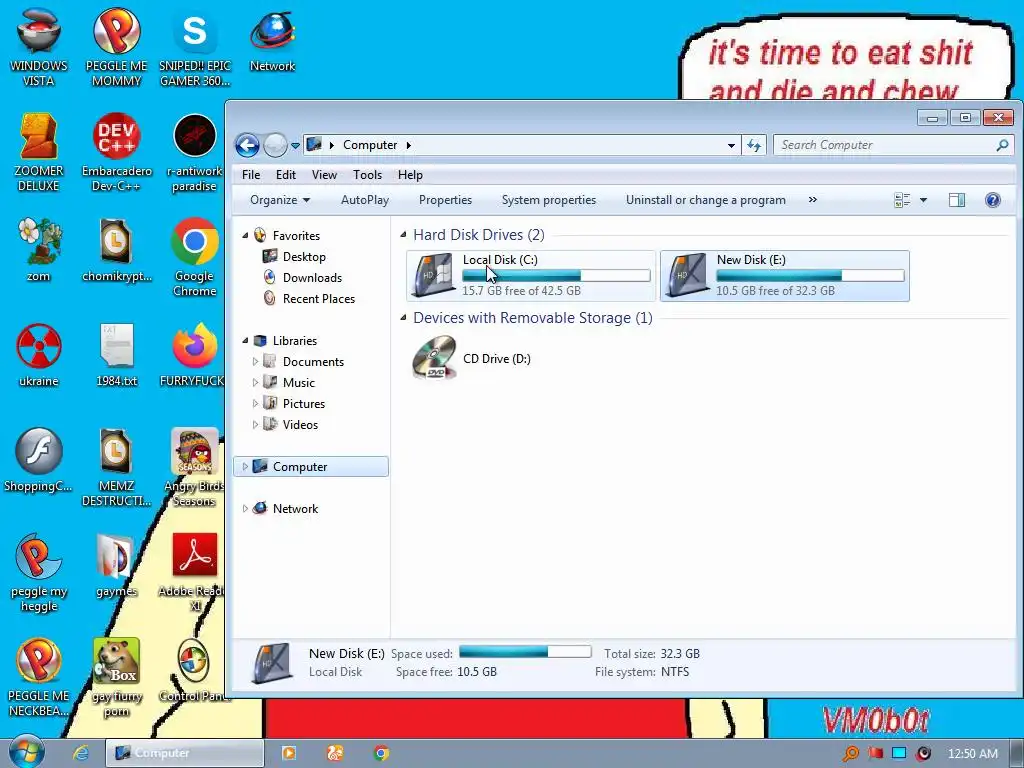The width and height of the screenshot is (1024, 768).
Task: Open System properties from toolbar
Action: pos(549,200)
